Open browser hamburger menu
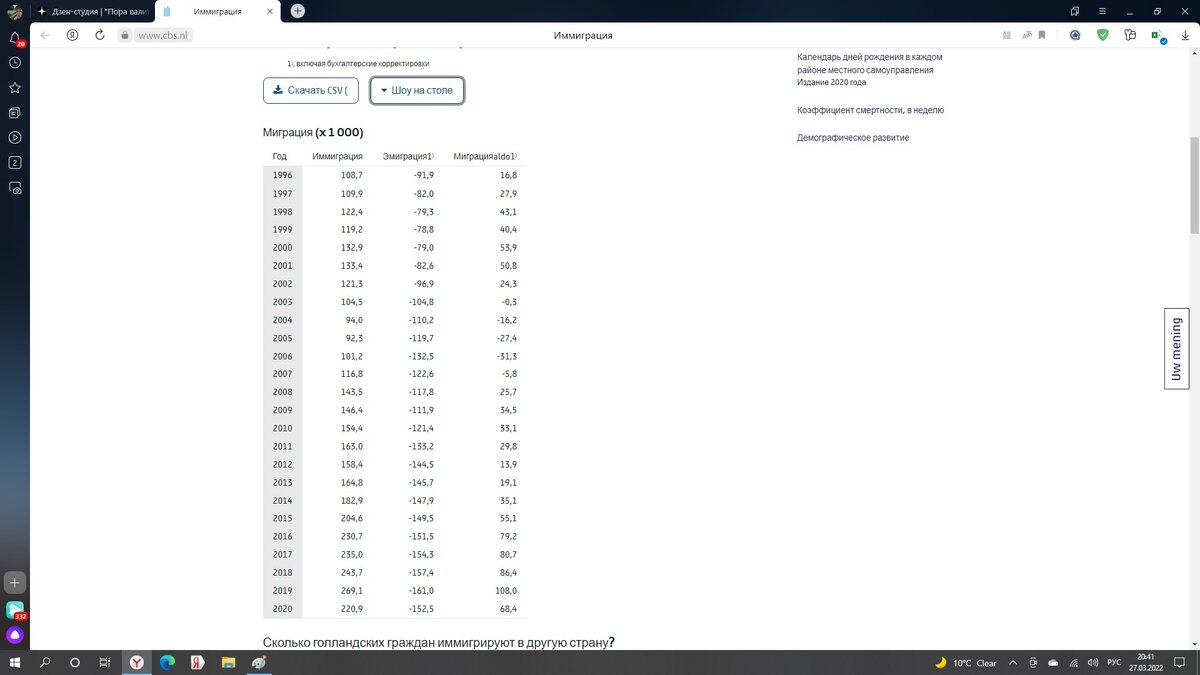 1101,10
